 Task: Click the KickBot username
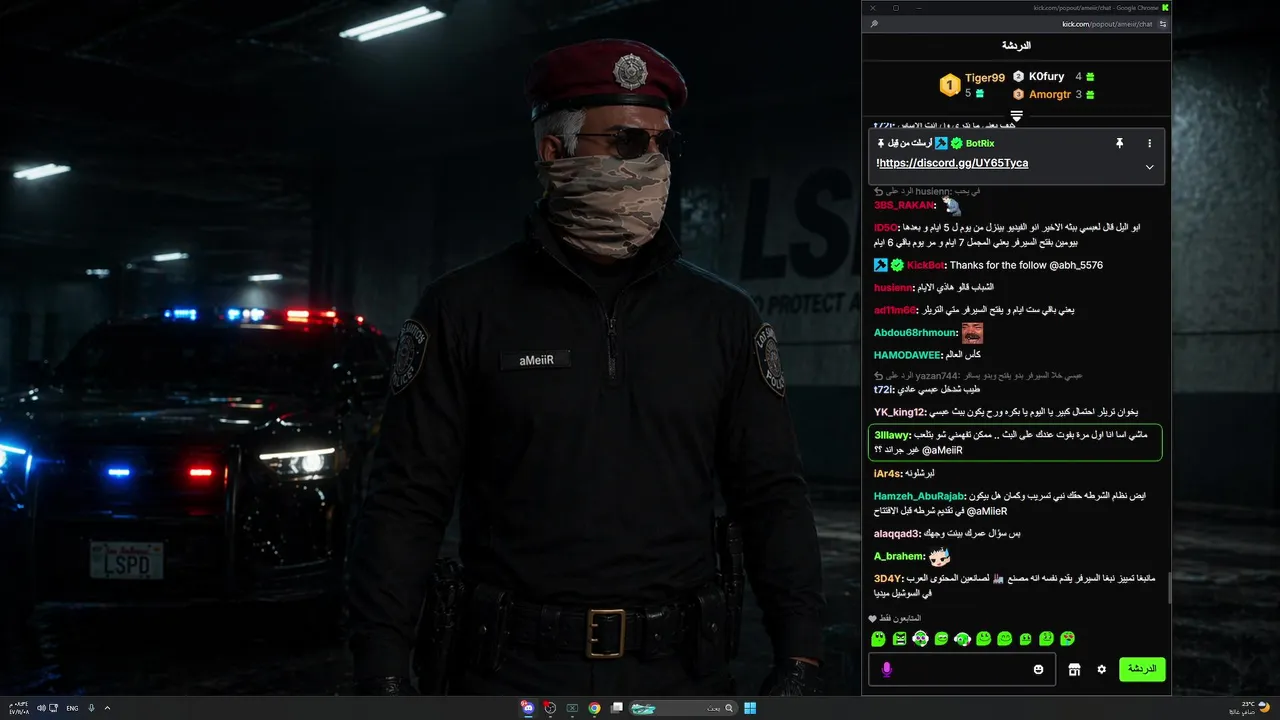pos(925,265)
